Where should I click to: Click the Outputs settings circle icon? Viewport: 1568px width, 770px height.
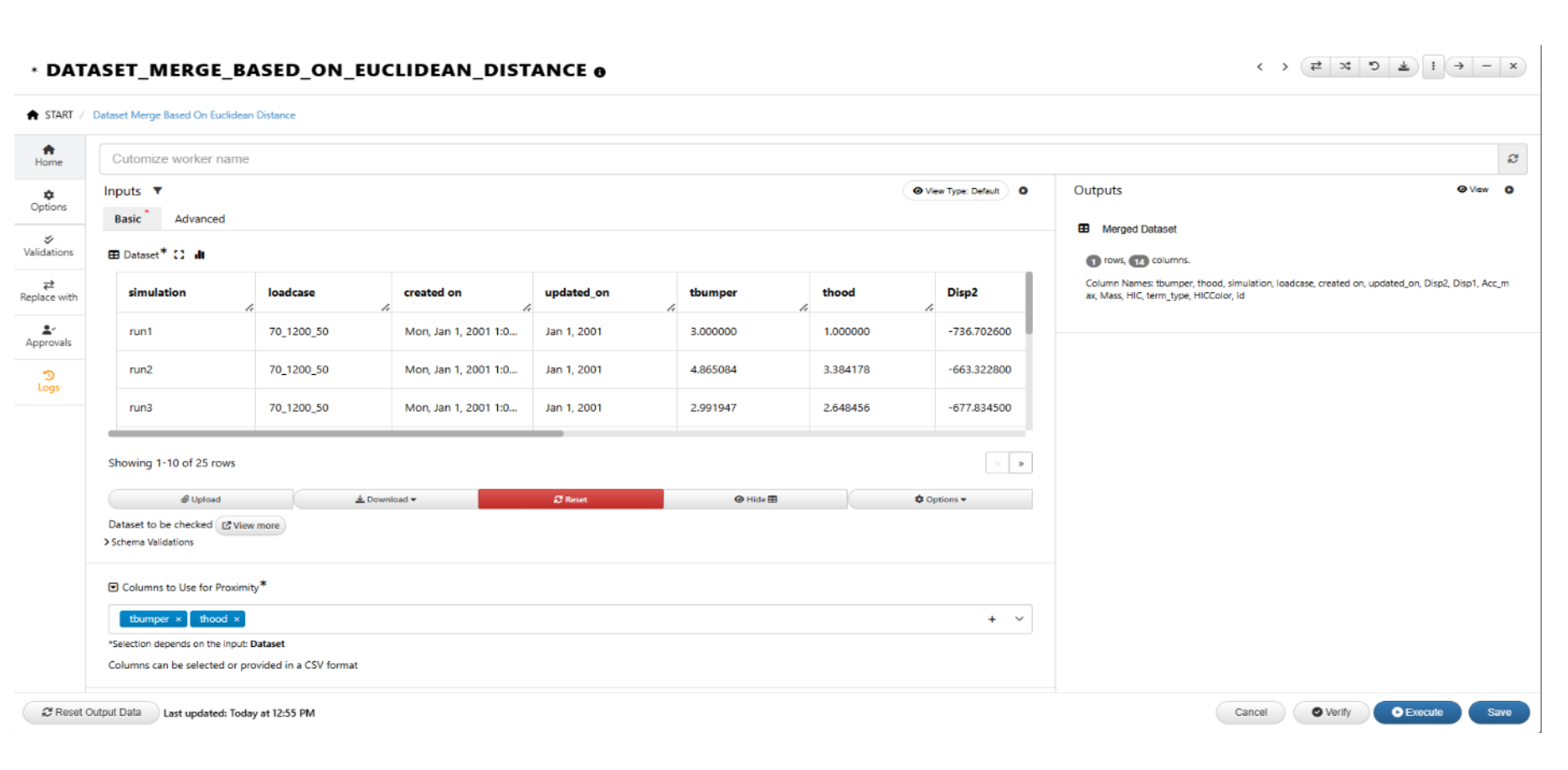1509,190
